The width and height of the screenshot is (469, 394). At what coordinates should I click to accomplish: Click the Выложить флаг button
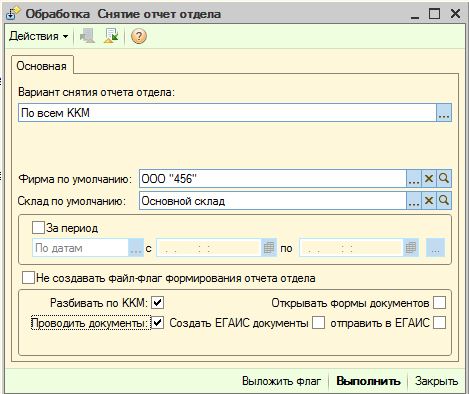pos(281,381)
